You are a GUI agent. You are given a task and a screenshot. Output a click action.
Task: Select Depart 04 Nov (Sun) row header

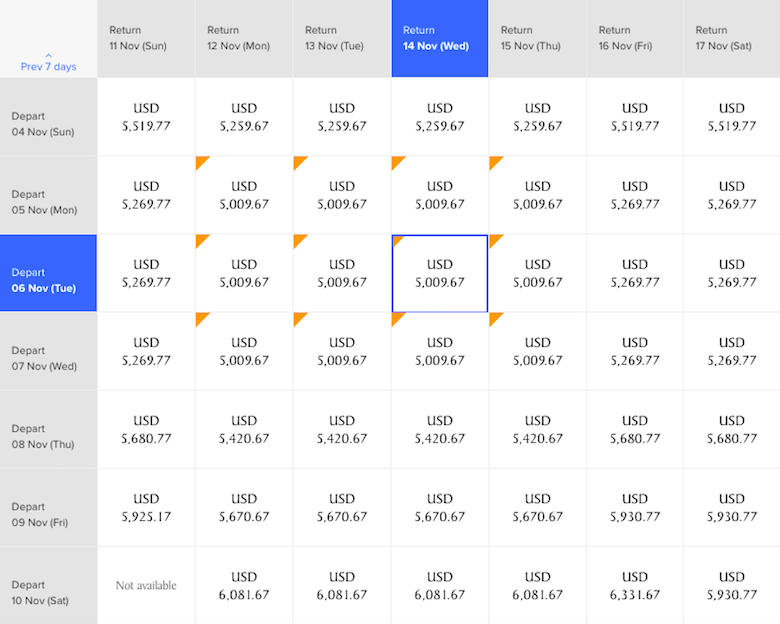48,117
